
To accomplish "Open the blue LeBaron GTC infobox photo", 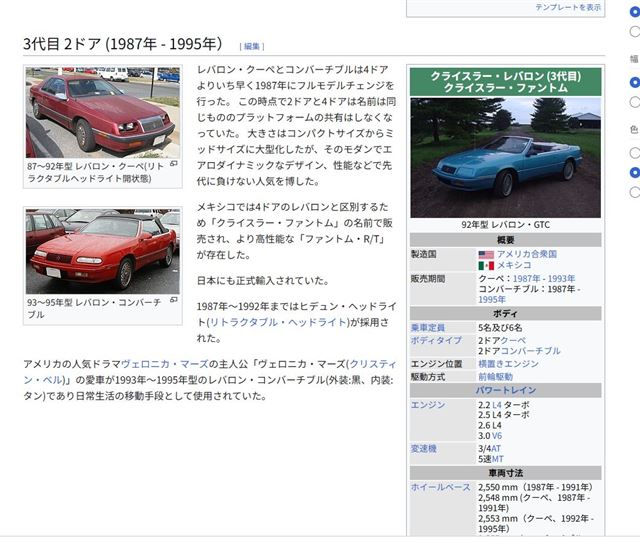I will coord(505,158).
